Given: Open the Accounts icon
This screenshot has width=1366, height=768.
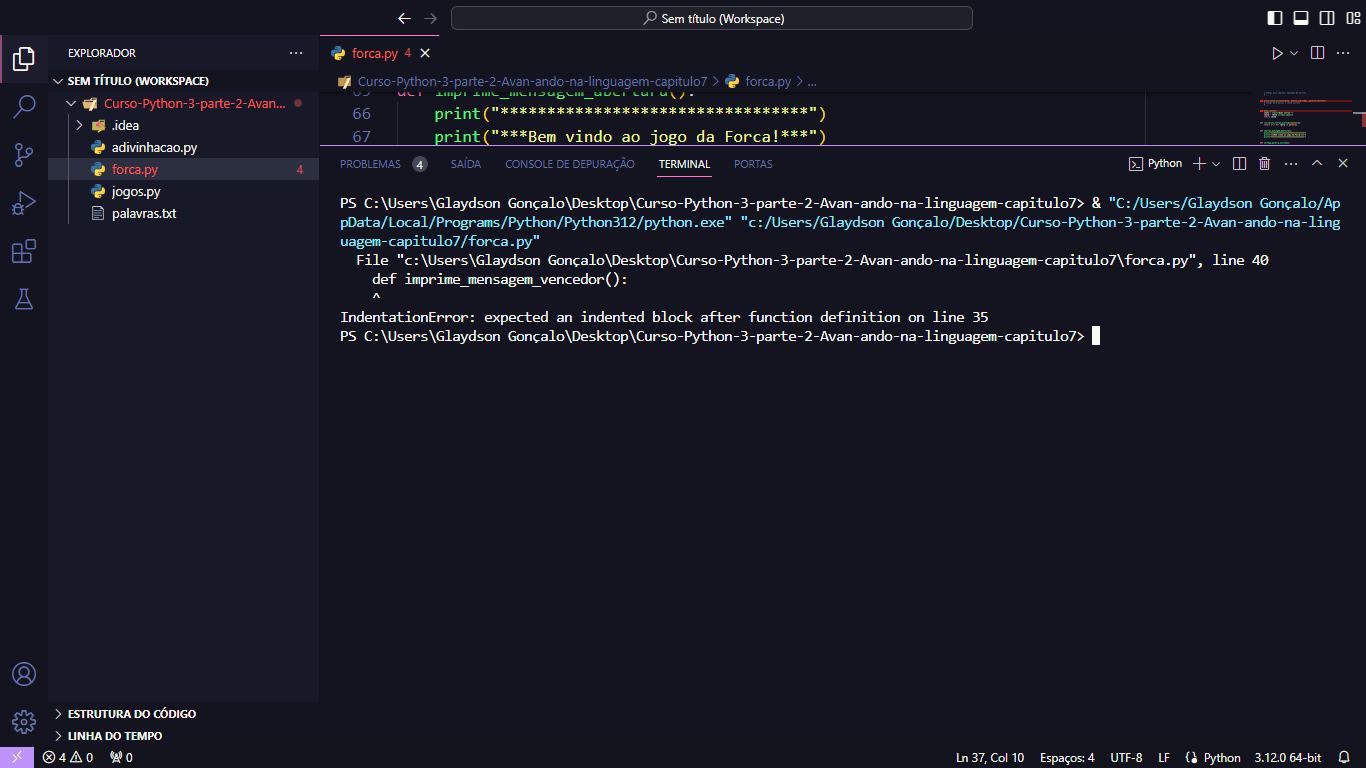Looking at the screenshot, I should pyautogui.click(x=24, y=674).
